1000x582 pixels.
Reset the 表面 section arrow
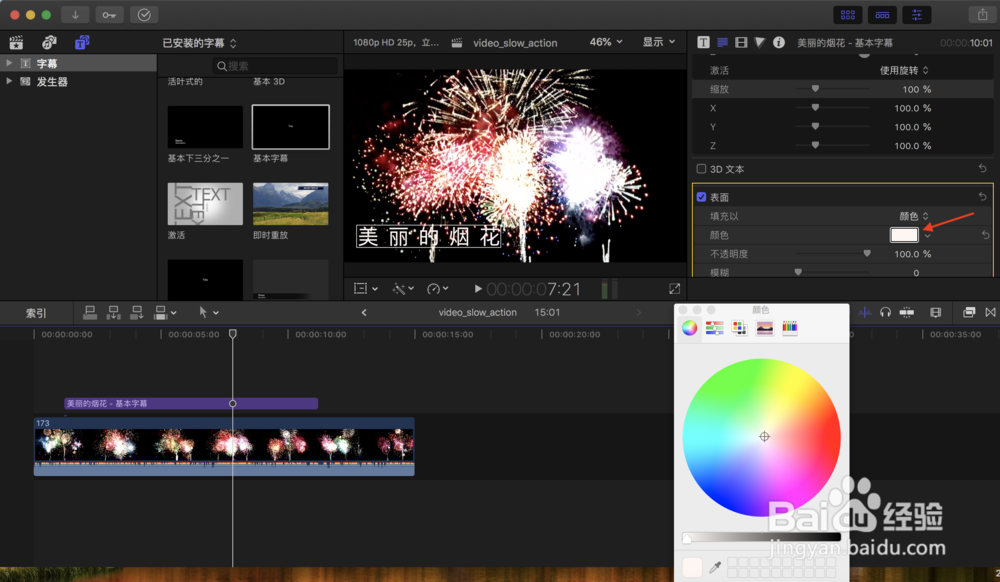tap(983, 196)
